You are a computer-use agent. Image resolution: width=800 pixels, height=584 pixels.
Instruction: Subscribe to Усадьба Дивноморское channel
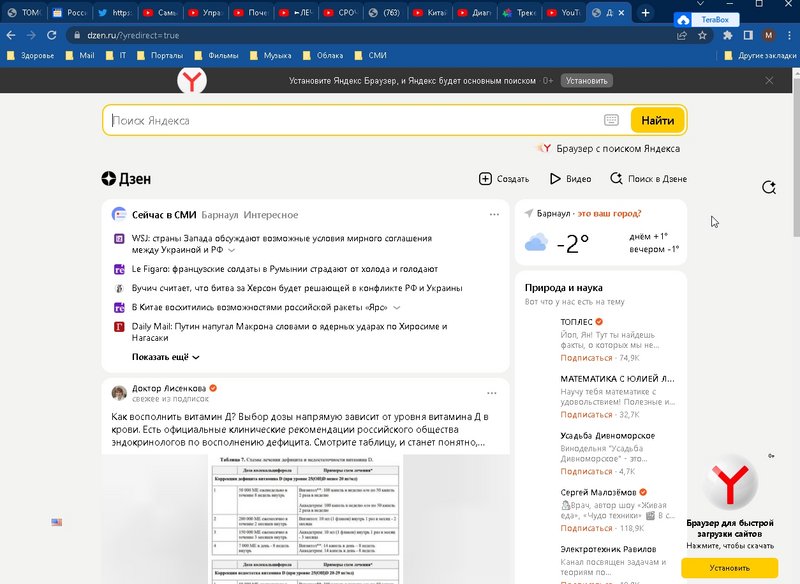coord(586,471)
